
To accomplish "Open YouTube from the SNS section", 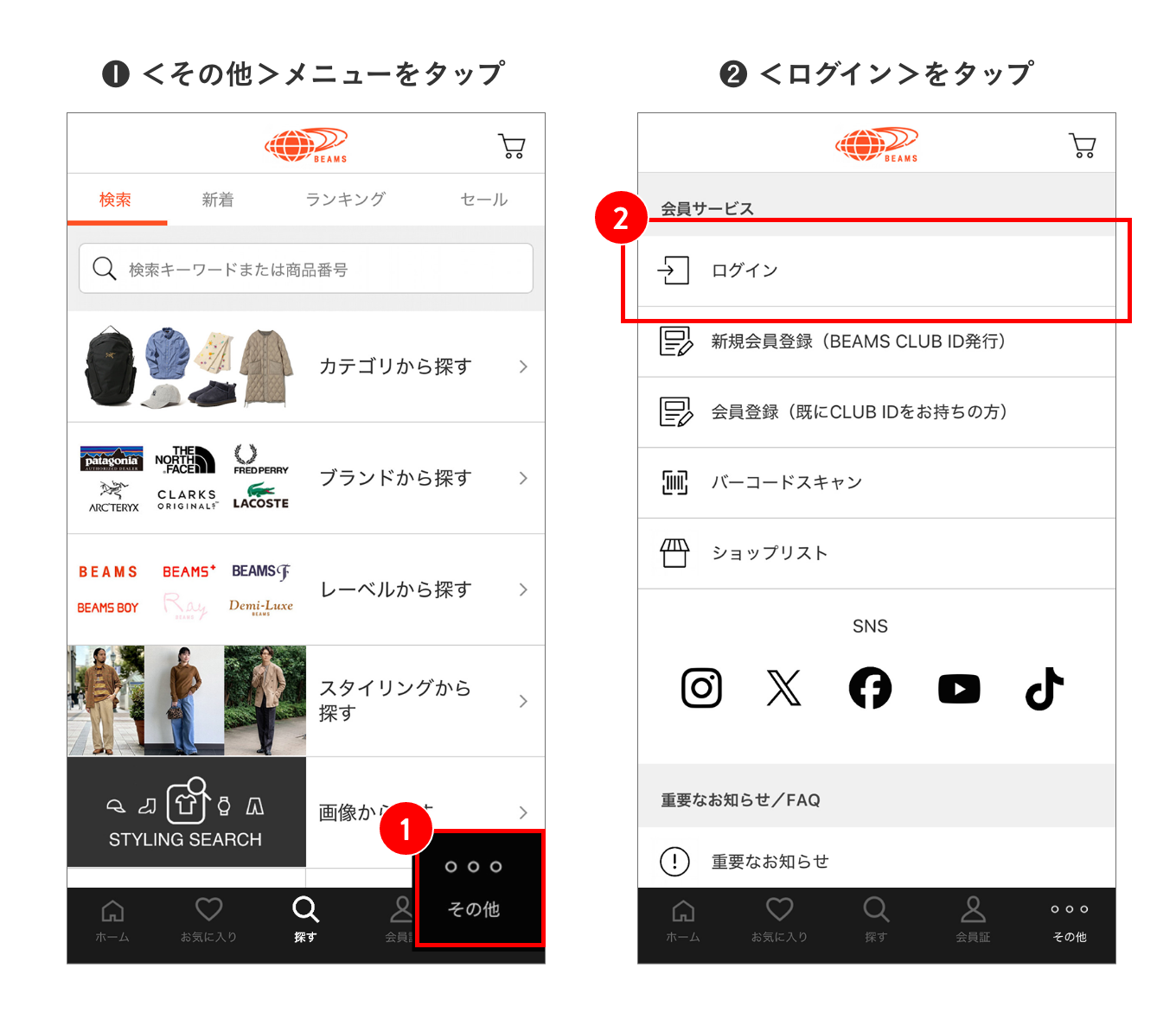I will coord(959,689).
